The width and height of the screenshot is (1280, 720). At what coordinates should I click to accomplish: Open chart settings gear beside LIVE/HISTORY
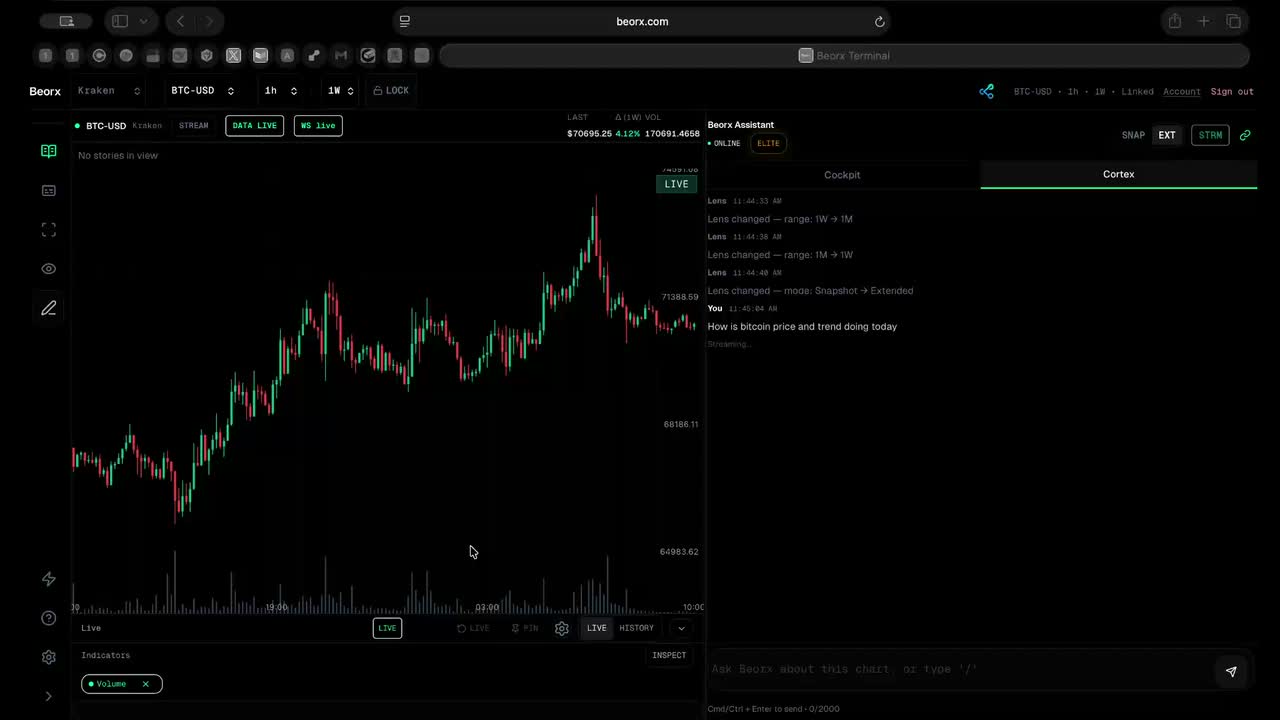pyautogui.click(x=562, y=628)
